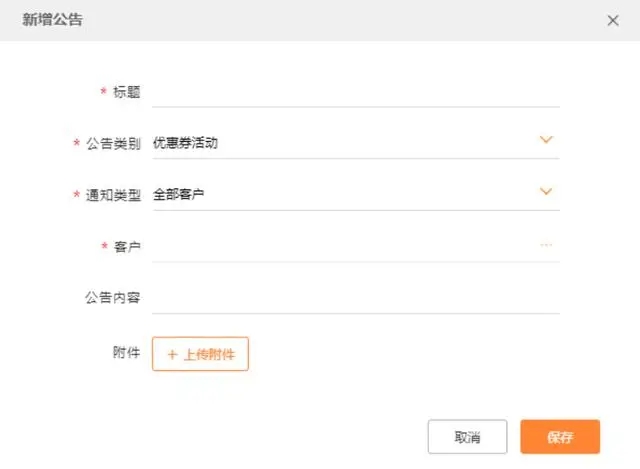Click the 公告类别 field label
640x469 pixels.
point(113,144)
